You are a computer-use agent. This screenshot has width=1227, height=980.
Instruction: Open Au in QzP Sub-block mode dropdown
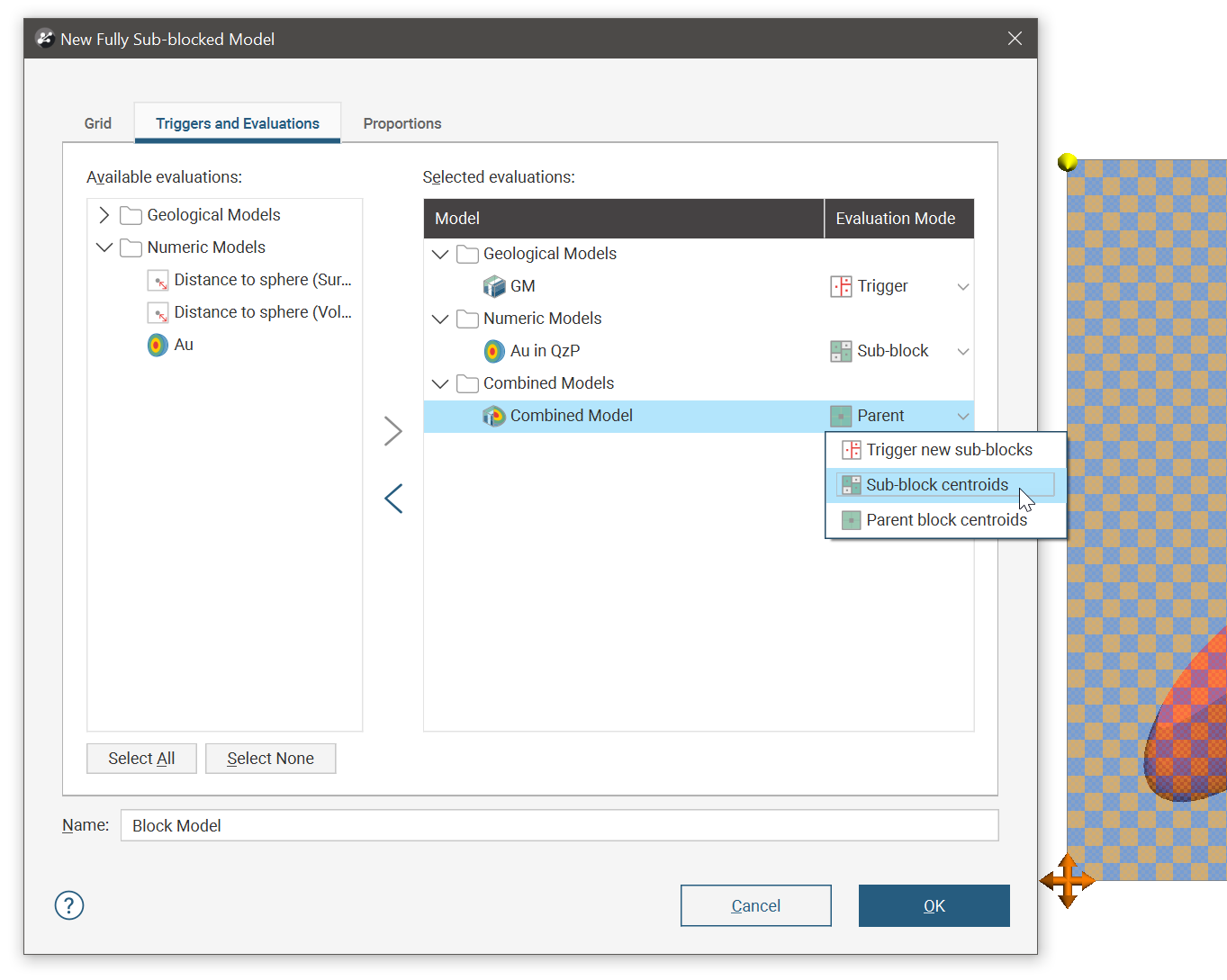tap(962, 352)
